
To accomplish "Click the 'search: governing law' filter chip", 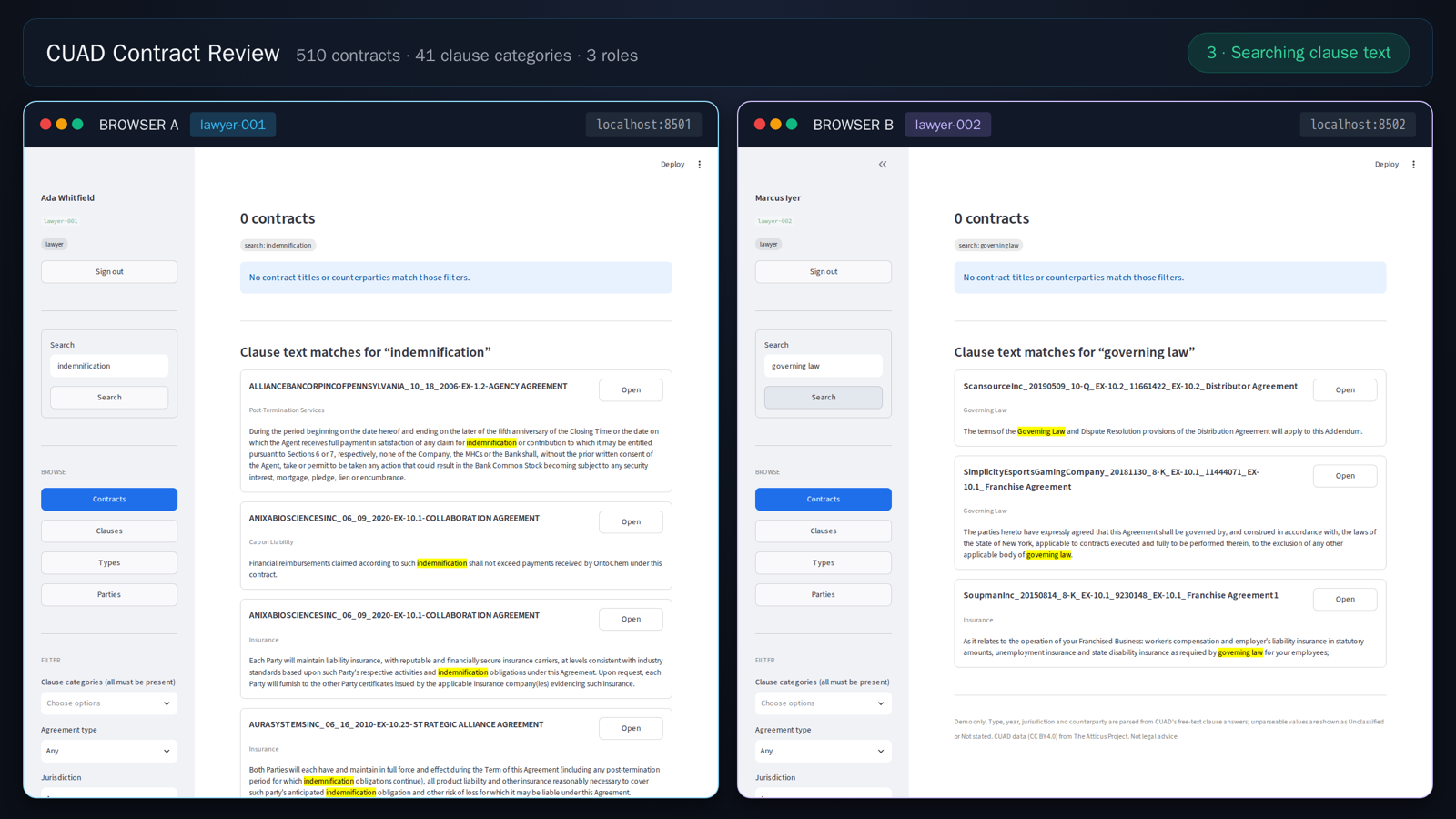I will (988, 245).
